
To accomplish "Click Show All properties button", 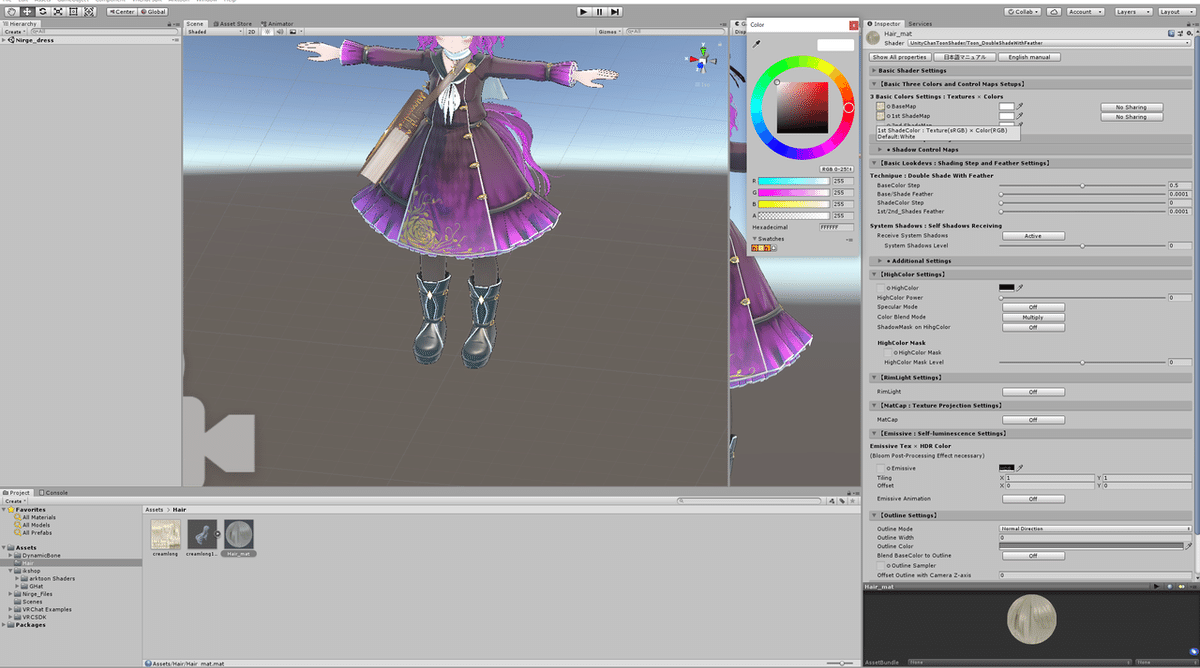I will tap(899, 57).
